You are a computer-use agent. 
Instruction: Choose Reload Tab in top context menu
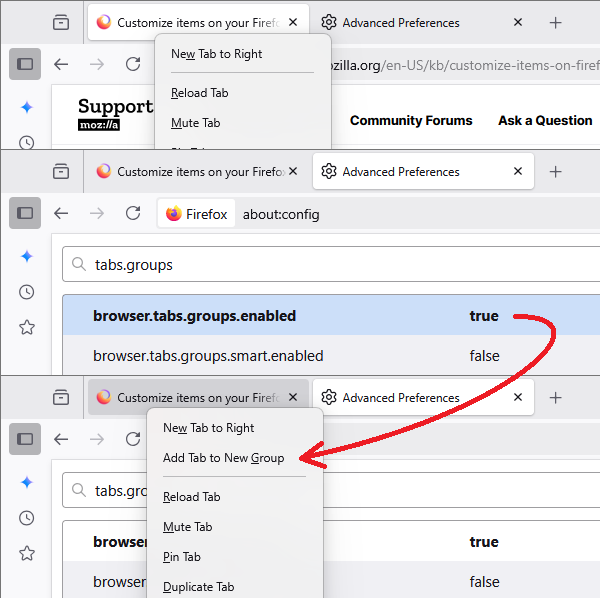click(x=199, y=93)
